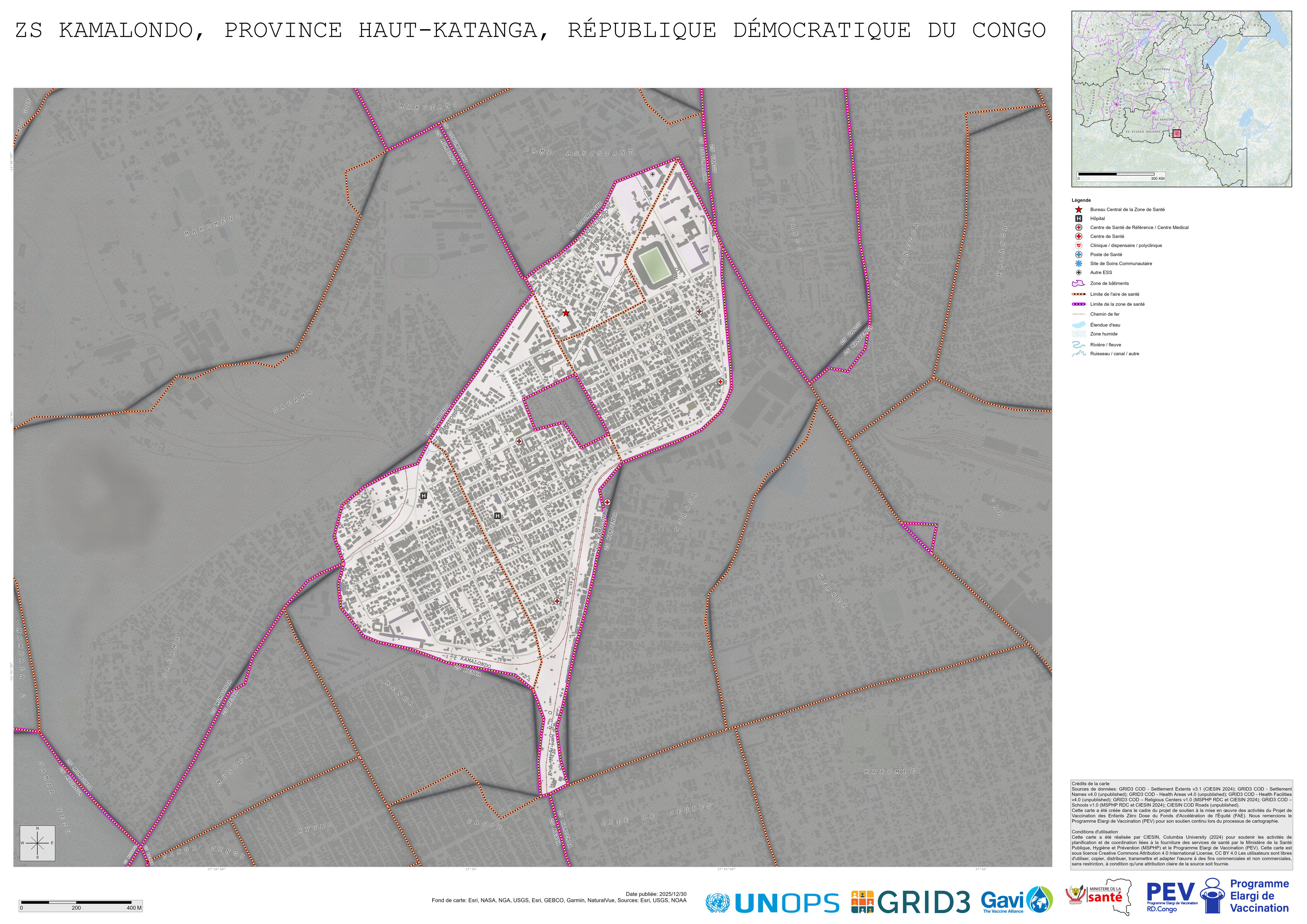This screenshot has width=1307, height=924.
Task: Click the KAKOMPE area label
Action: point(890,772)
